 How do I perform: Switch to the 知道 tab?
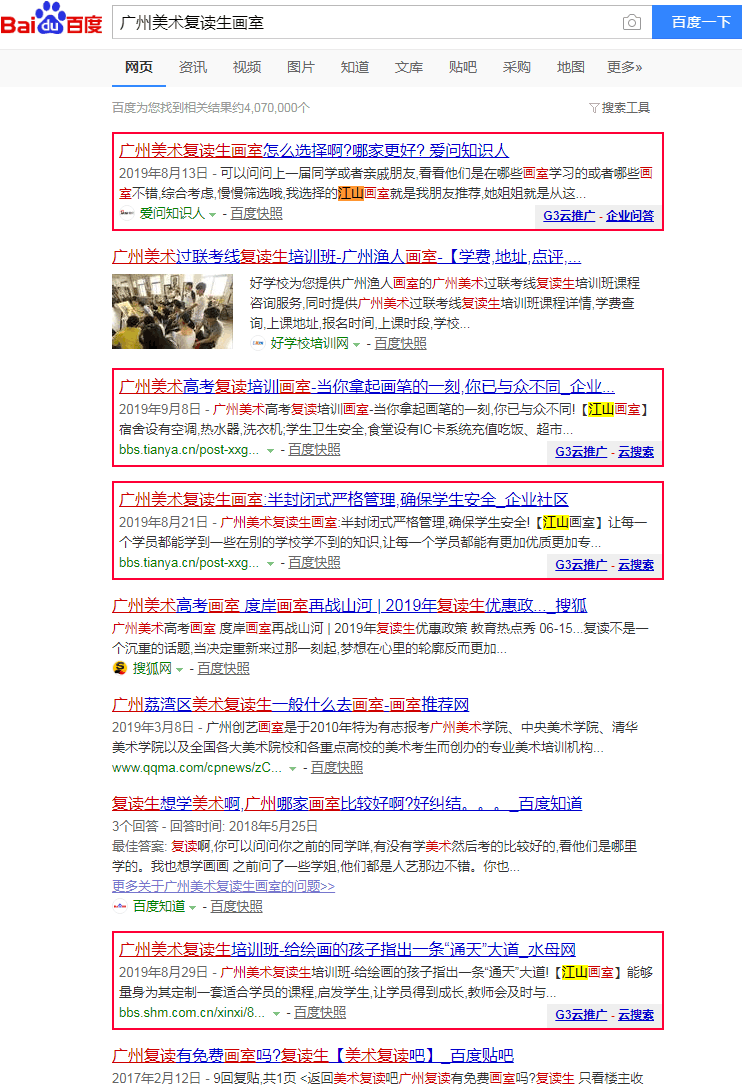pyautogui.click(x=355, y=67)
